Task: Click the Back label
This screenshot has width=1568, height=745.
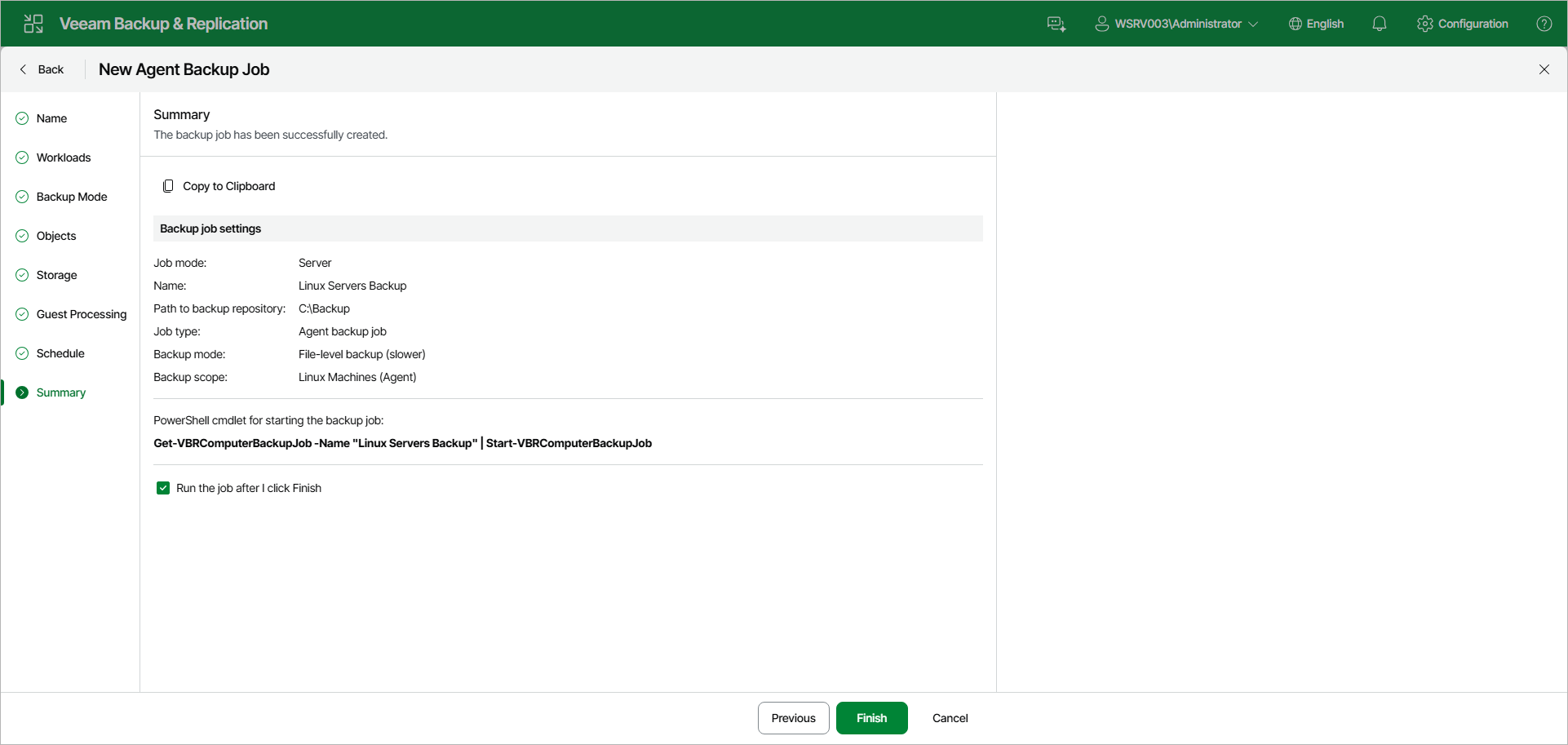Action: click(x=51, y=69)
